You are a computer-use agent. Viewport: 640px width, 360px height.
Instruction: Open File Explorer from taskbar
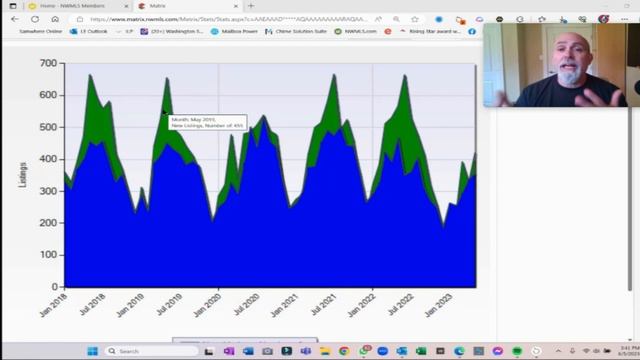[x=325, y=351]
